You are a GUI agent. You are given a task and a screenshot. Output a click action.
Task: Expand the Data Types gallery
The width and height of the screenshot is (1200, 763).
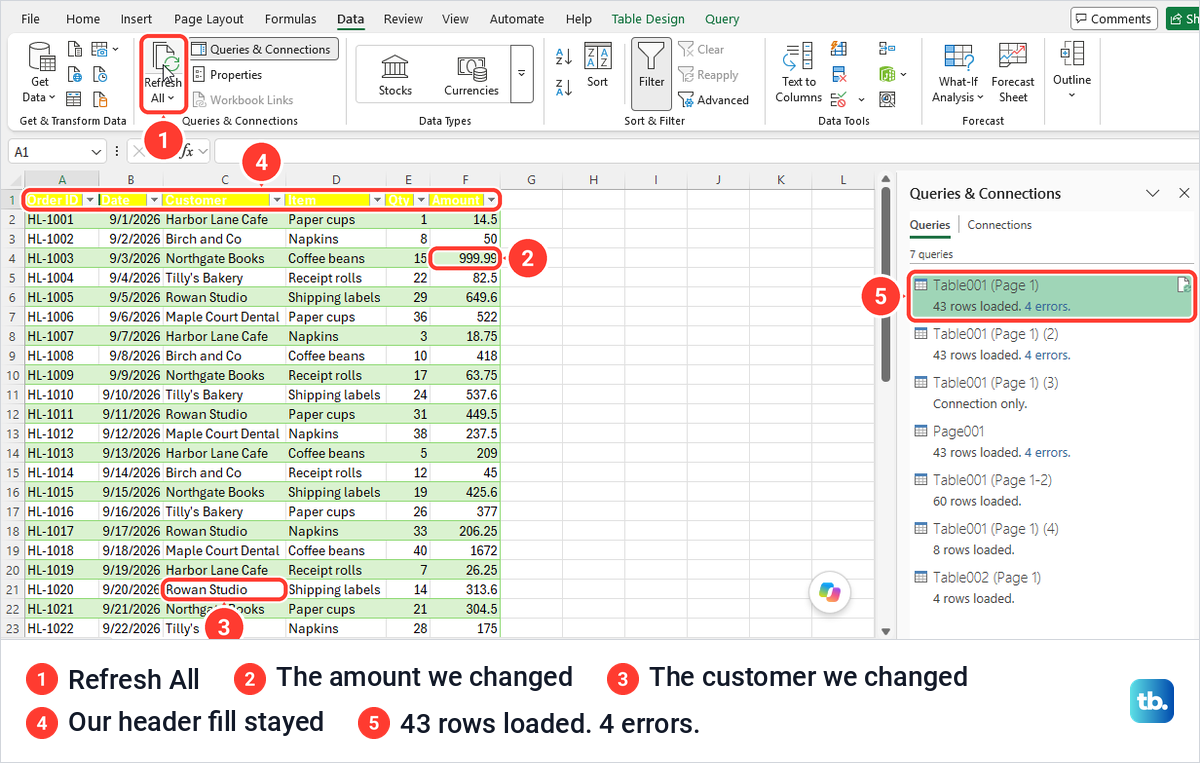[x=521, y=73]
